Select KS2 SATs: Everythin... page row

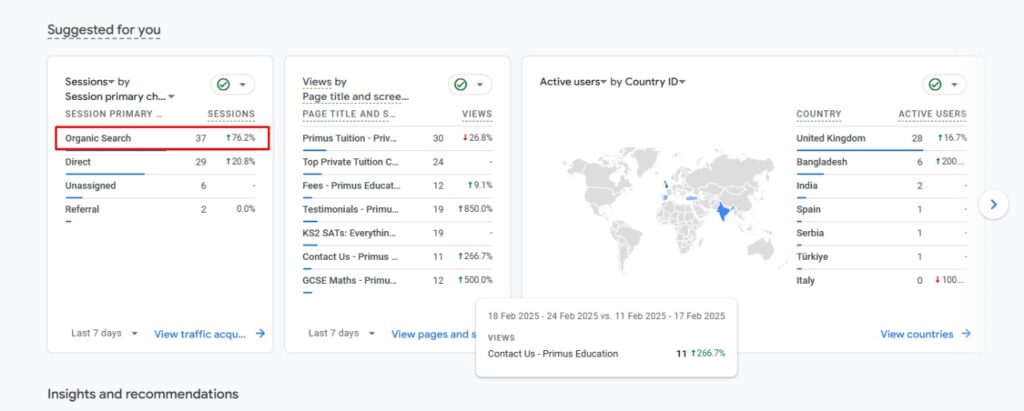click(397, 233)
